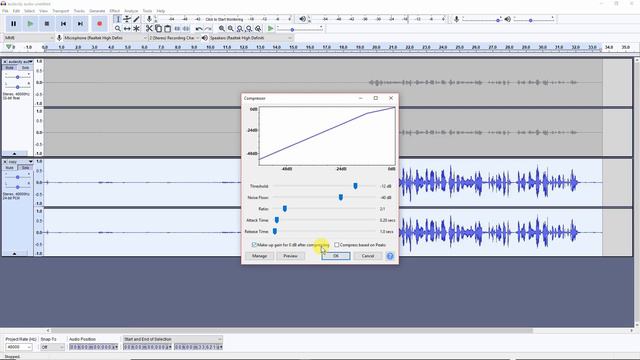Viewport: 640px width, 360px height.
Task: Select the Draw pencil tool
Action: click(136, 19)
